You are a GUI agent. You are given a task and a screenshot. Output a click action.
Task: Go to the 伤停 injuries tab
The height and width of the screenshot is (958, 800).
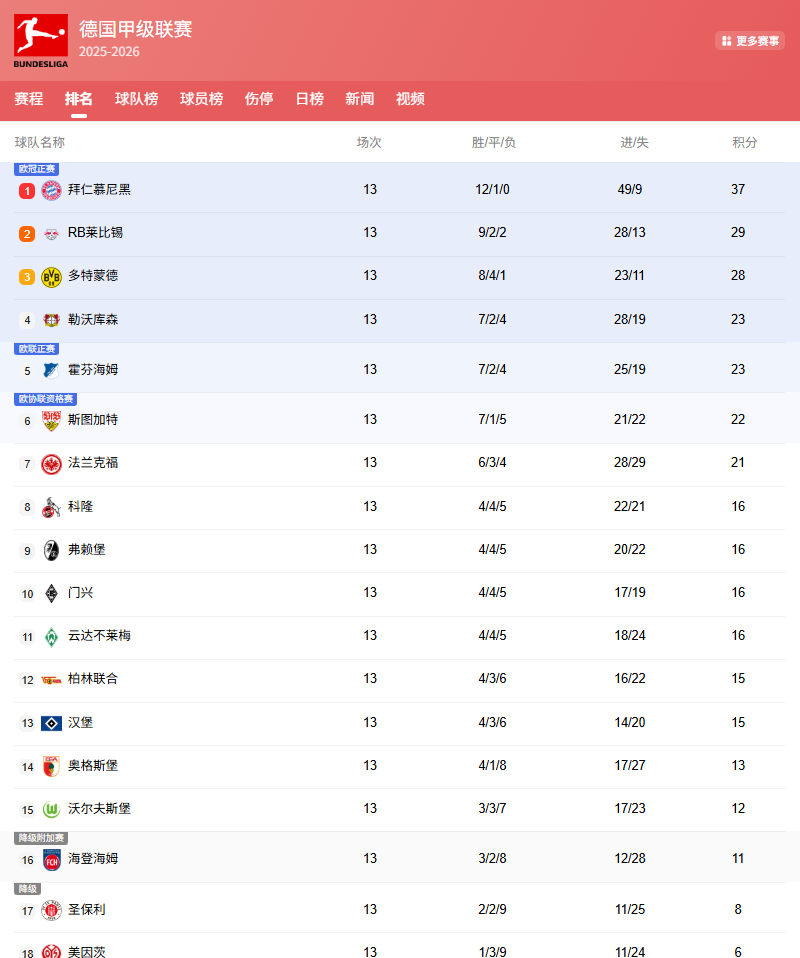click(259, 99)
